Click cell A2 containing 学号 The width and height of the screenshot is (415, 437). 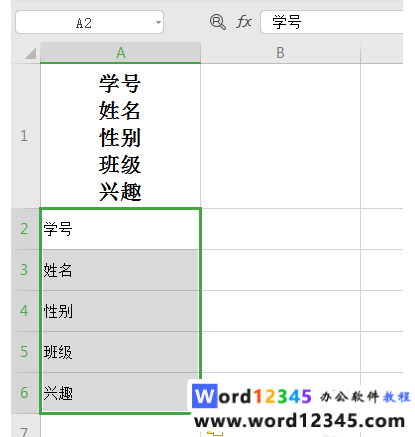pyautogui.click(x=120, y=229)
